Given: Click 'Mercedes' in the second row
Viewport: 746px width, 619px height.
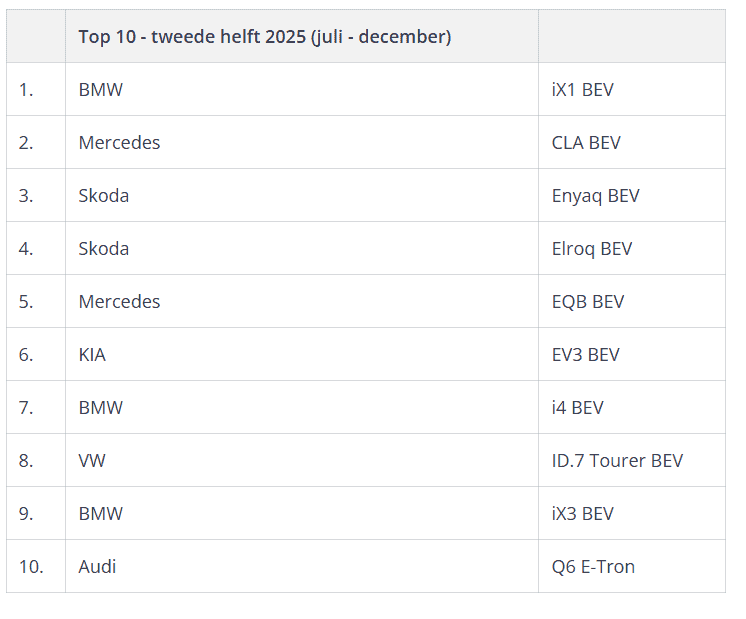Looking at the screenshot, I should [x=119, y=143].
